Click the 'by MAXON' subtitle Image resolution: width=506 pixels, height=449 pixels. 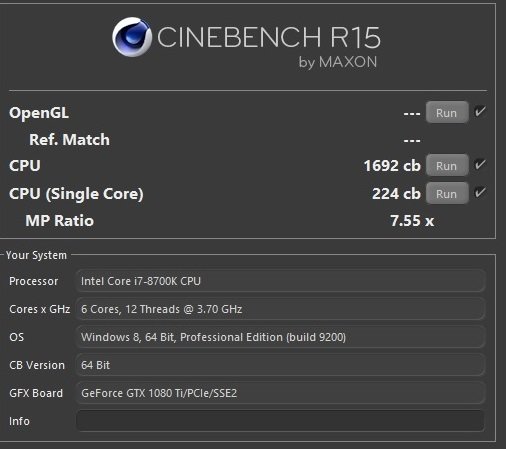(x=338, y=62)
